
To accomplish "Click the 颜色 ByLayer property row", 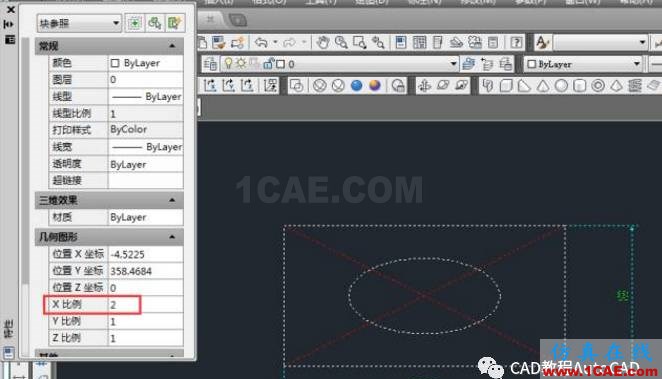I will [116, 63].
